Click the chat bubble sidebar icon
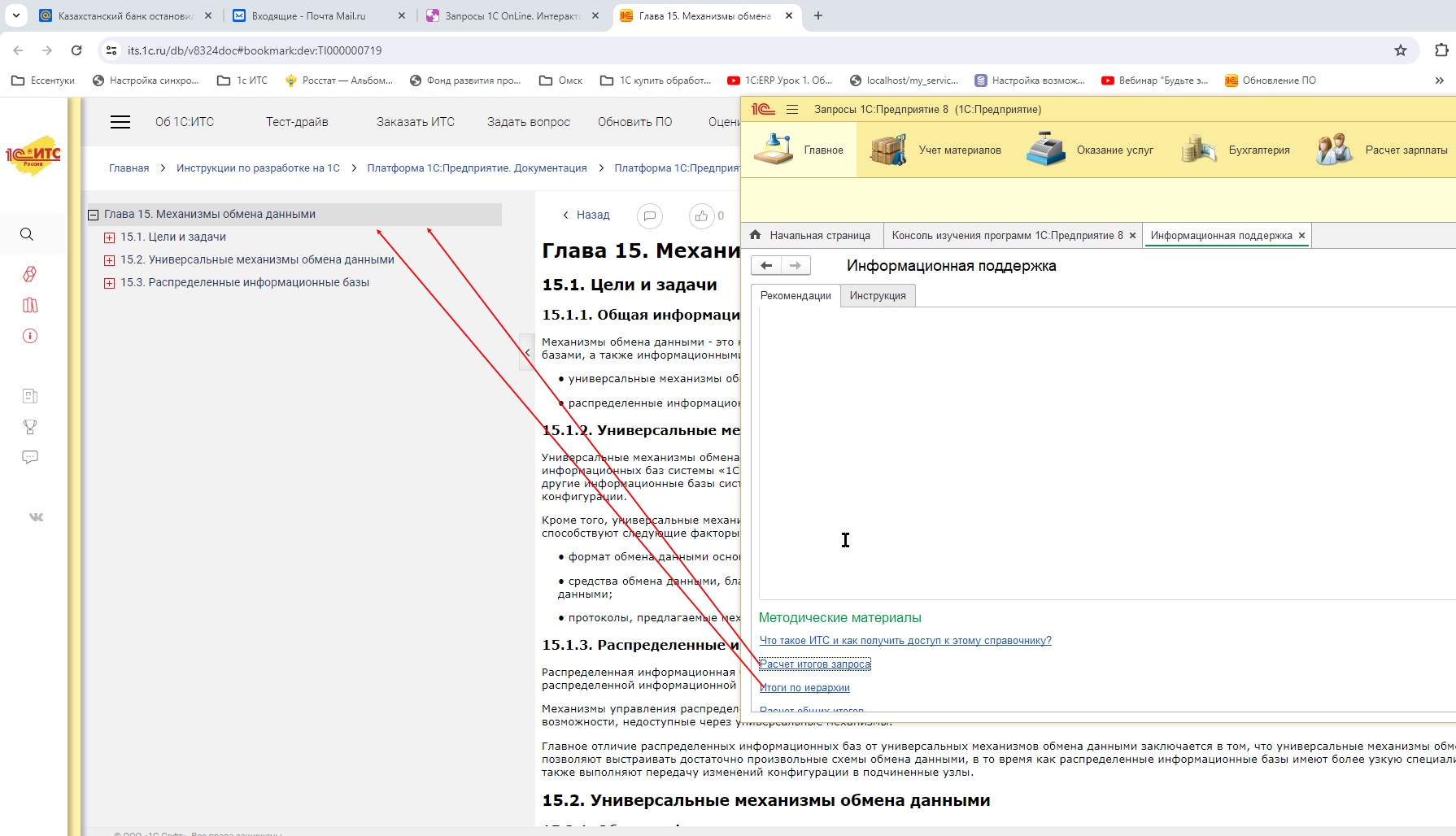The width and height of the screenshot is (1456, 836). (x=30, y=457)
